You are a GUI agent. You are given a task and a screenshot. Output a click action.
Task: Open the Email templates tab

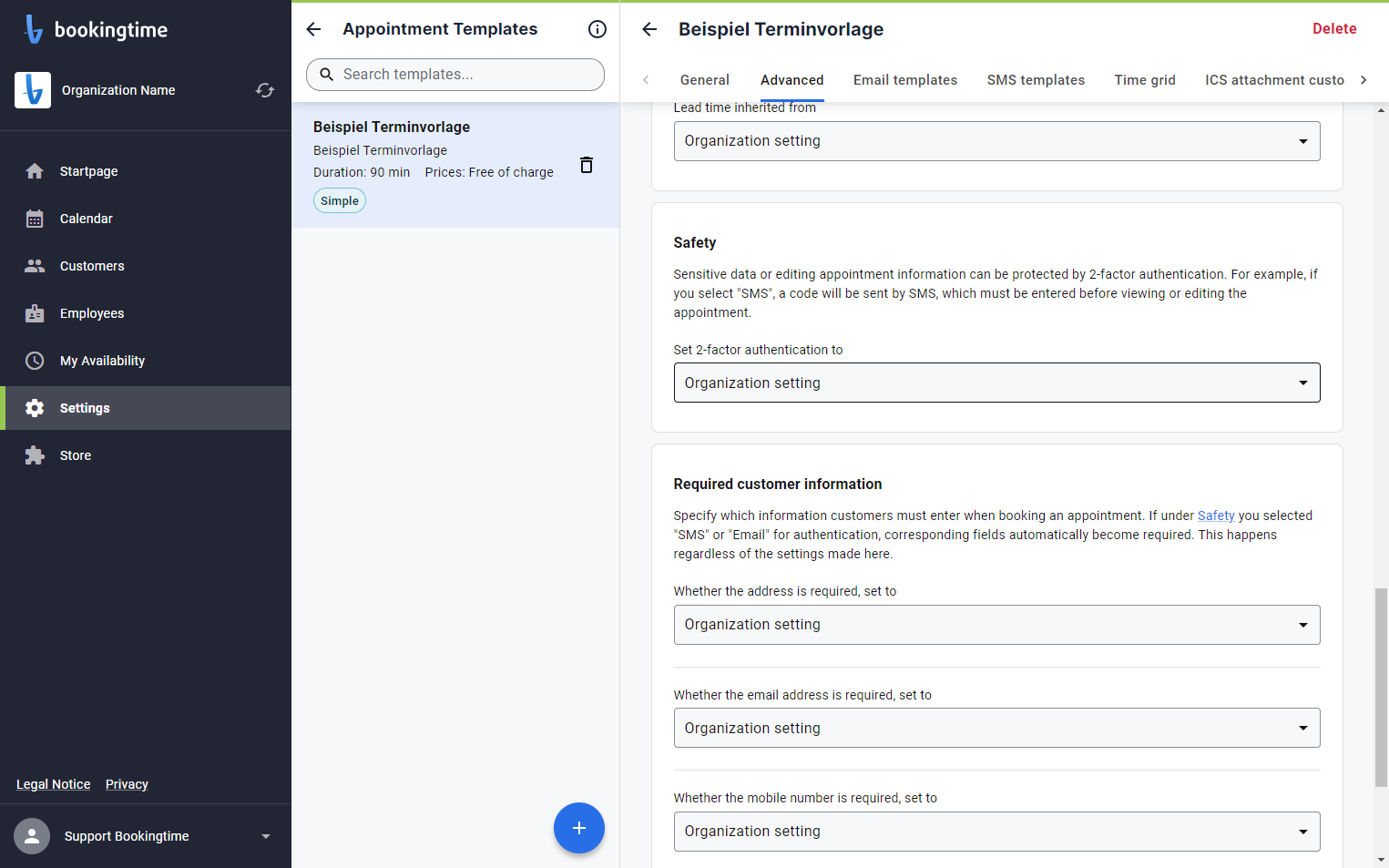[x=905, y=80]
